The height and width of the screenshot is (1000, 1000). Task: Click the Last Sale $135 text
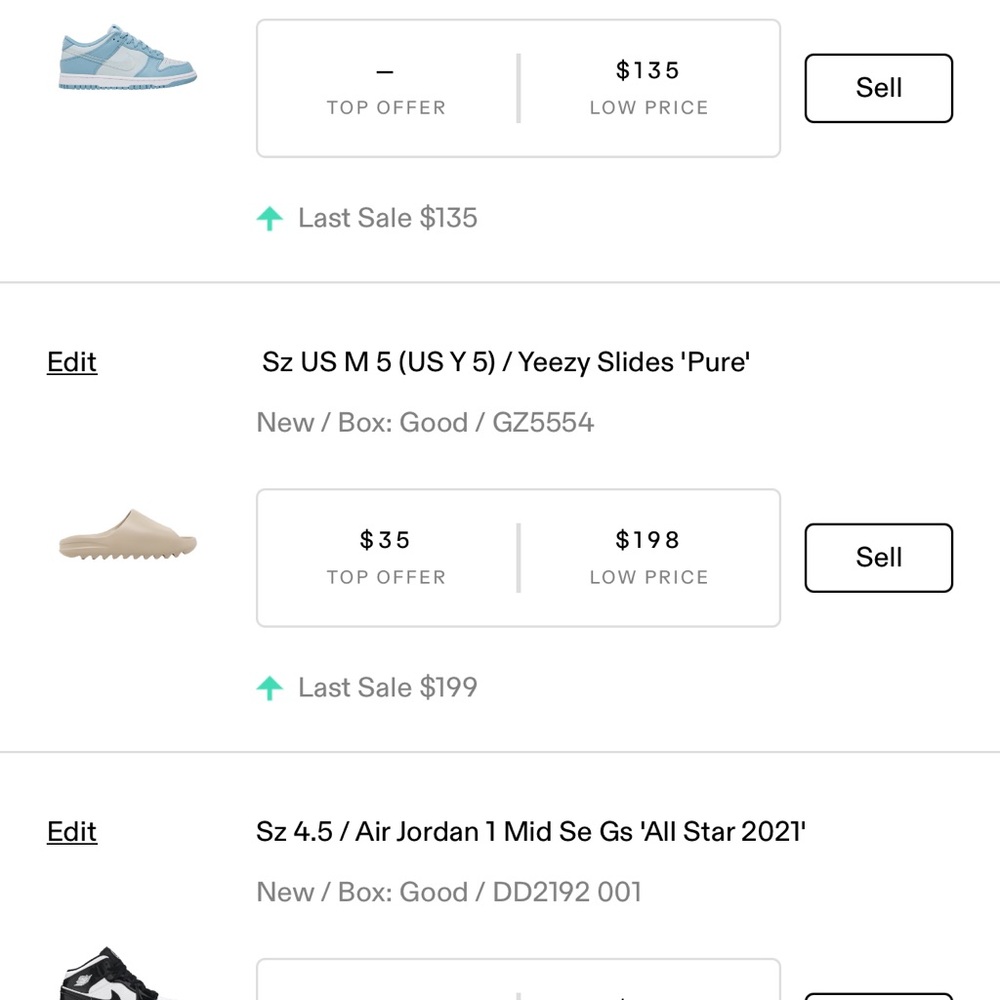click(388, 218)
